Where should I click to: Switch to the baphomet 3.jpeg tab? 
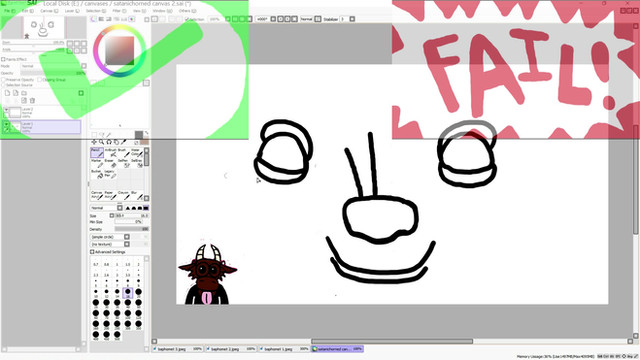(178, 349)
